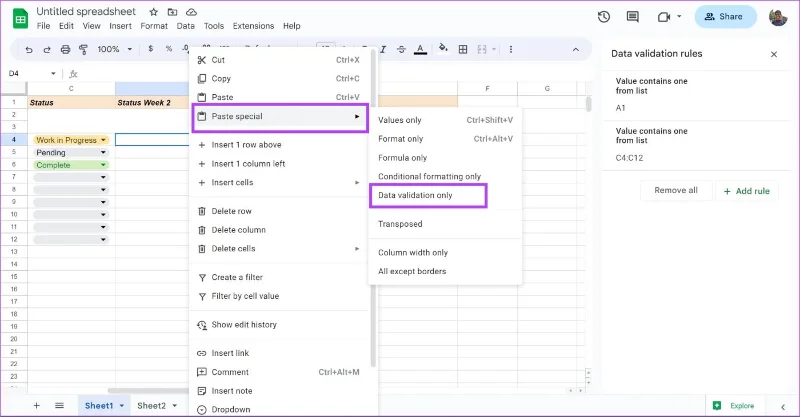Image resolution: width=800 pixels, height=417 pixels.
Task: Open the Meet icon dropdown arrow
Action: [x=679, y=17]
